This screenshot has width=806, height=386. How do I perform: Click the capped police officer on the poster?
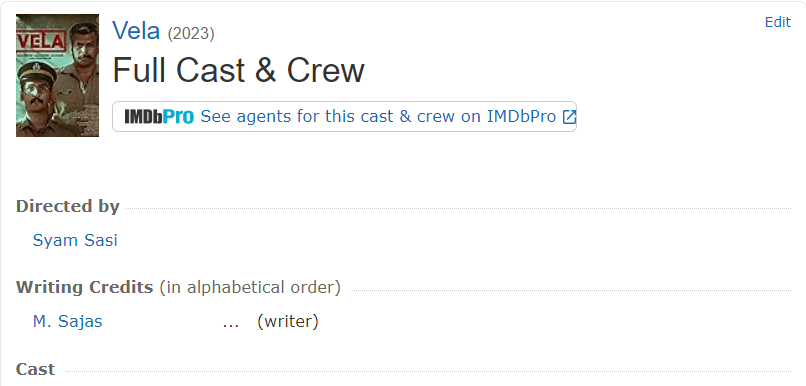coord(37,98)
